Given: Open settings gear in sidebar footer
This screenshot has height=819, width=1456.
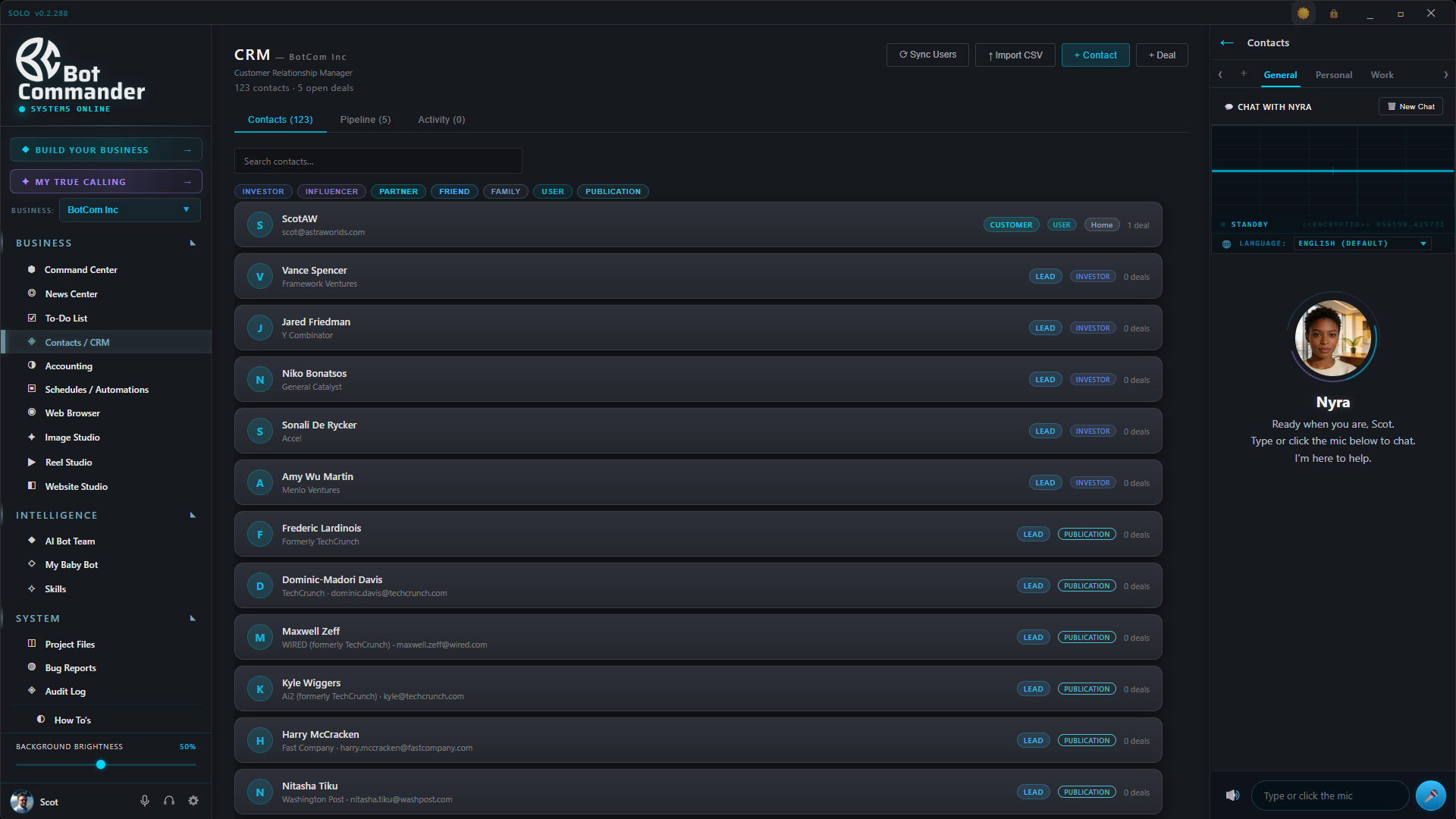Looking at the screenshot, I should [193, 802].
